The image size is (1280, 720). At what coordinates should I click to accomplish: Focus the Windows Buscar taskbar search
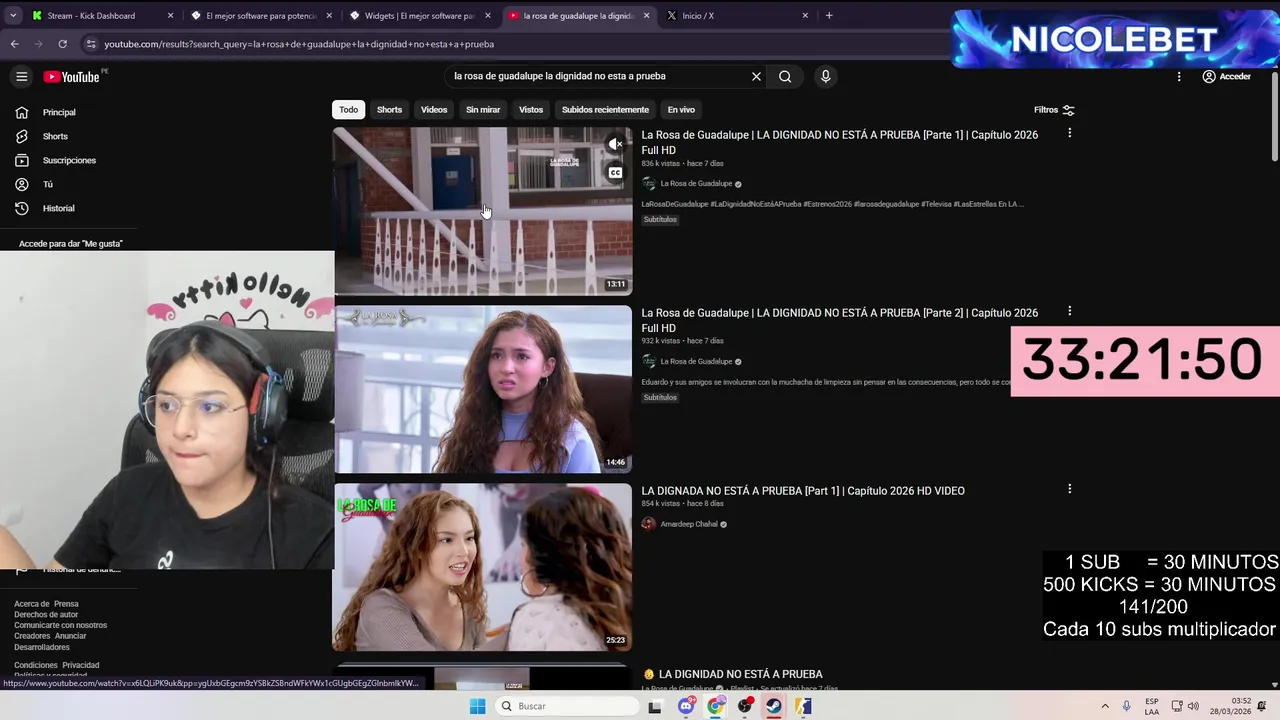pos(567,706)
